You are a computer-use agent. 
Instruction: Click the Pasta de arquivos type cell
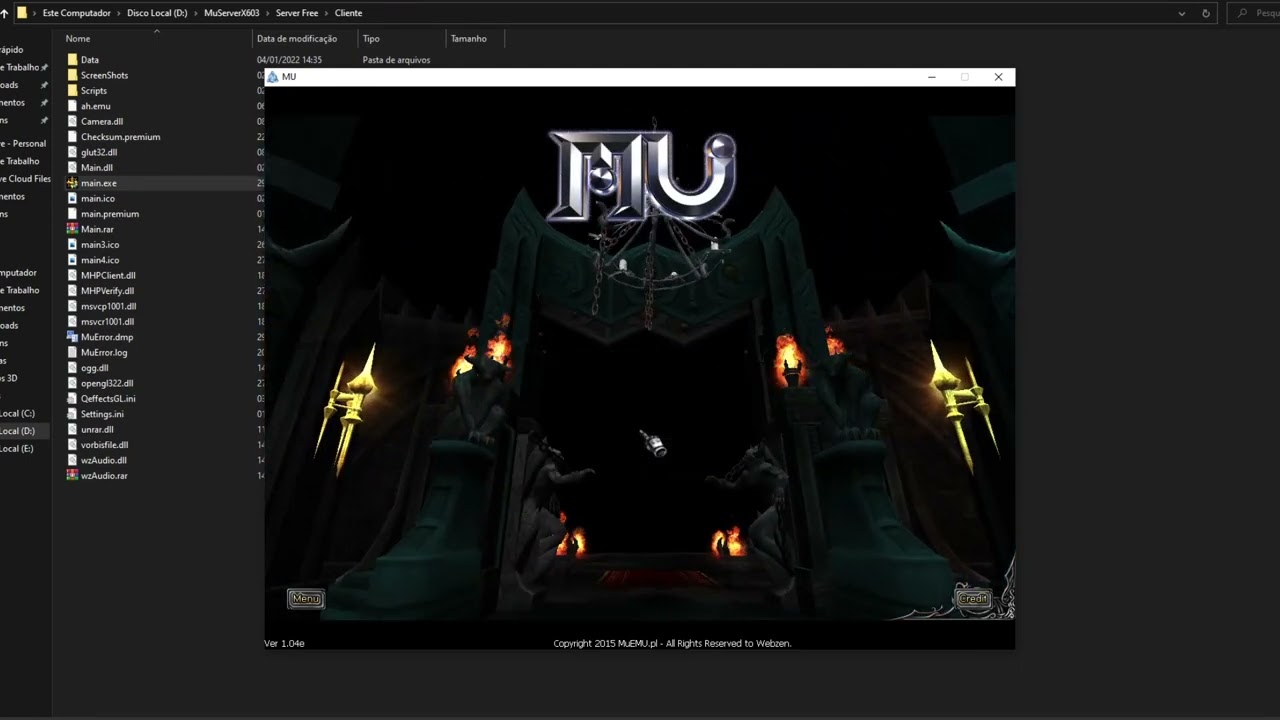click(396, 60)
